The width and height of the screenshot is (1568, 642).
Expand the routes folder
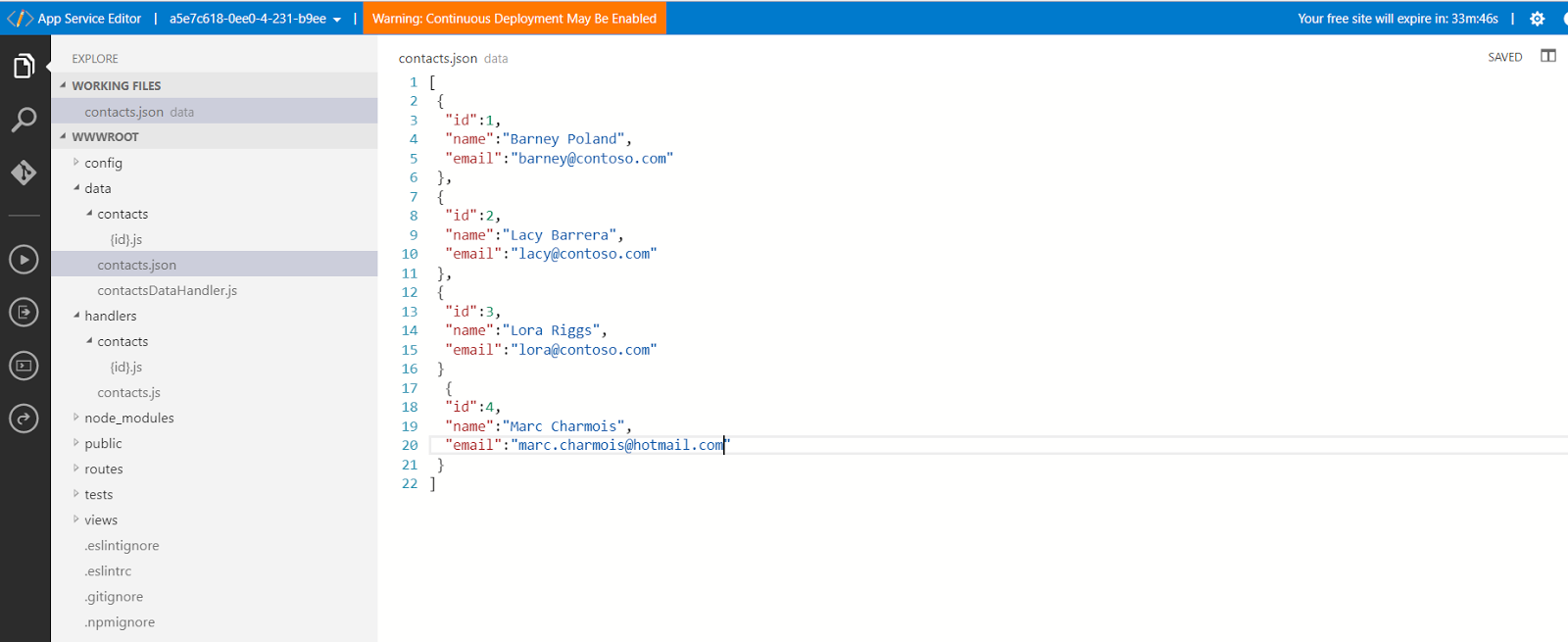click(76, 469)
